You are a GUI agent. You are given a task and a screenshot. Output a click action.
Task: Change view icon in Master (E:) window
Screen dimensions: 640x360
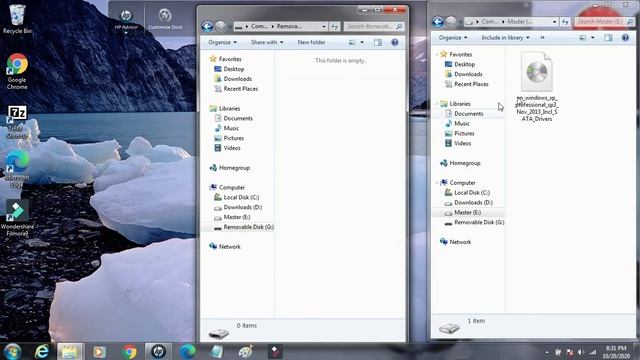coord(582,38)
